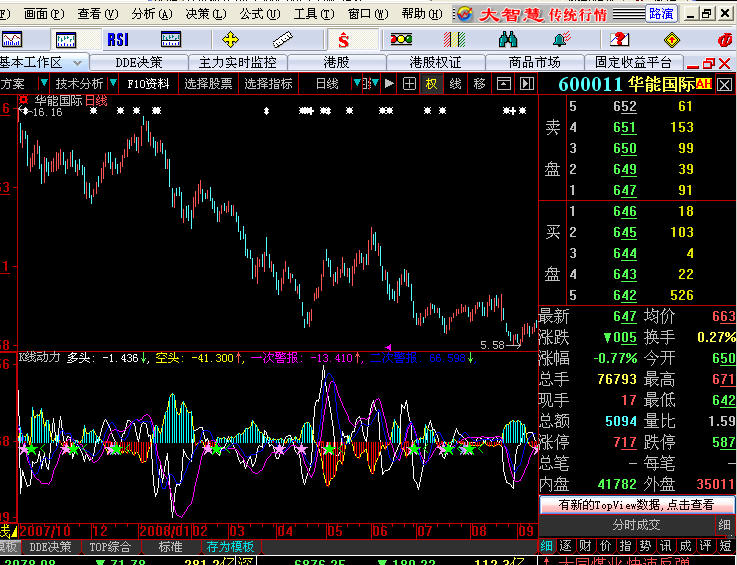737x565 pixels.
Task: Open the 帮助(H) menu
Action: pos(422,14)
